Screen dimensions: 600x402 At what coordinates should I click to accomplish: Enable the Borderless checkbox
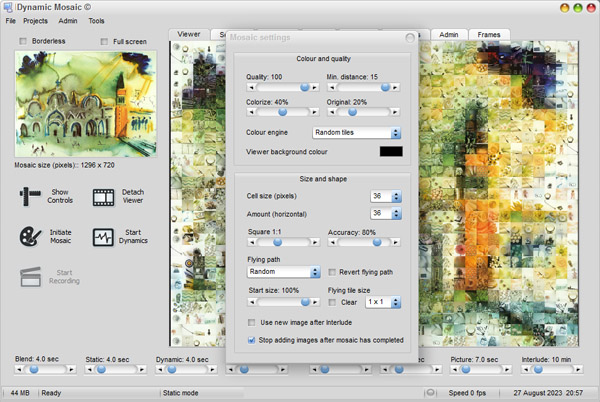coord(24,41)
